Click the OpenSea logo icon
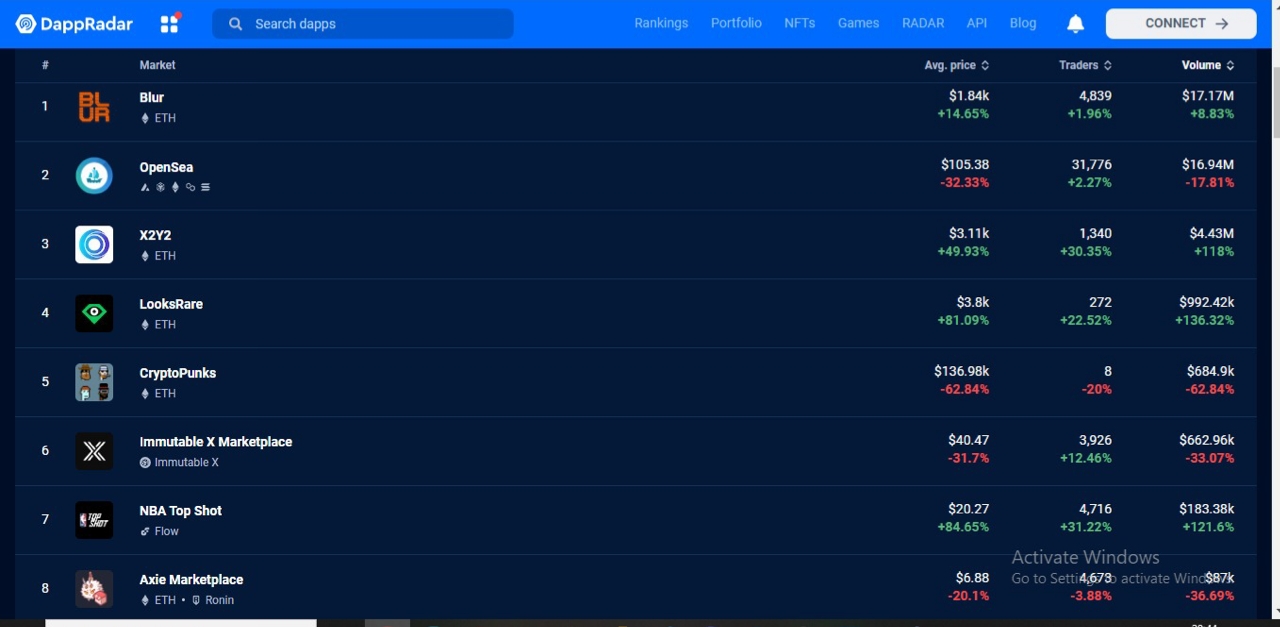The height and width of the screenshot is (627, 1280). (x=94, y=176)
